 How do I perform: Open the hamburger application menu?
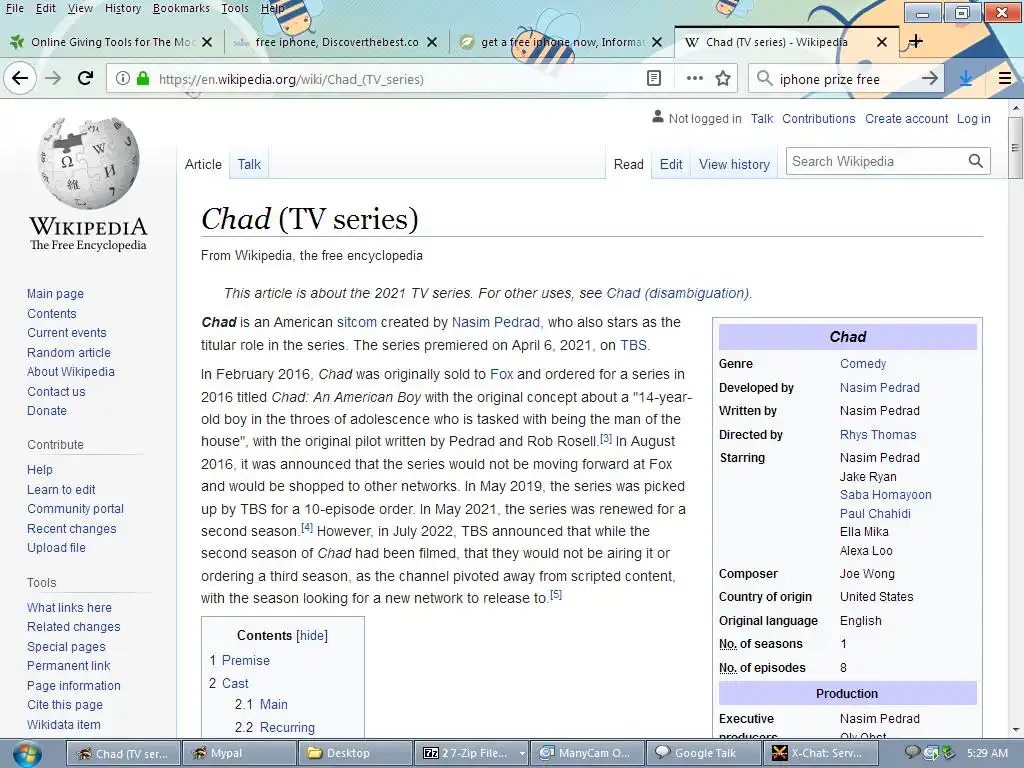coord(1005,79)
